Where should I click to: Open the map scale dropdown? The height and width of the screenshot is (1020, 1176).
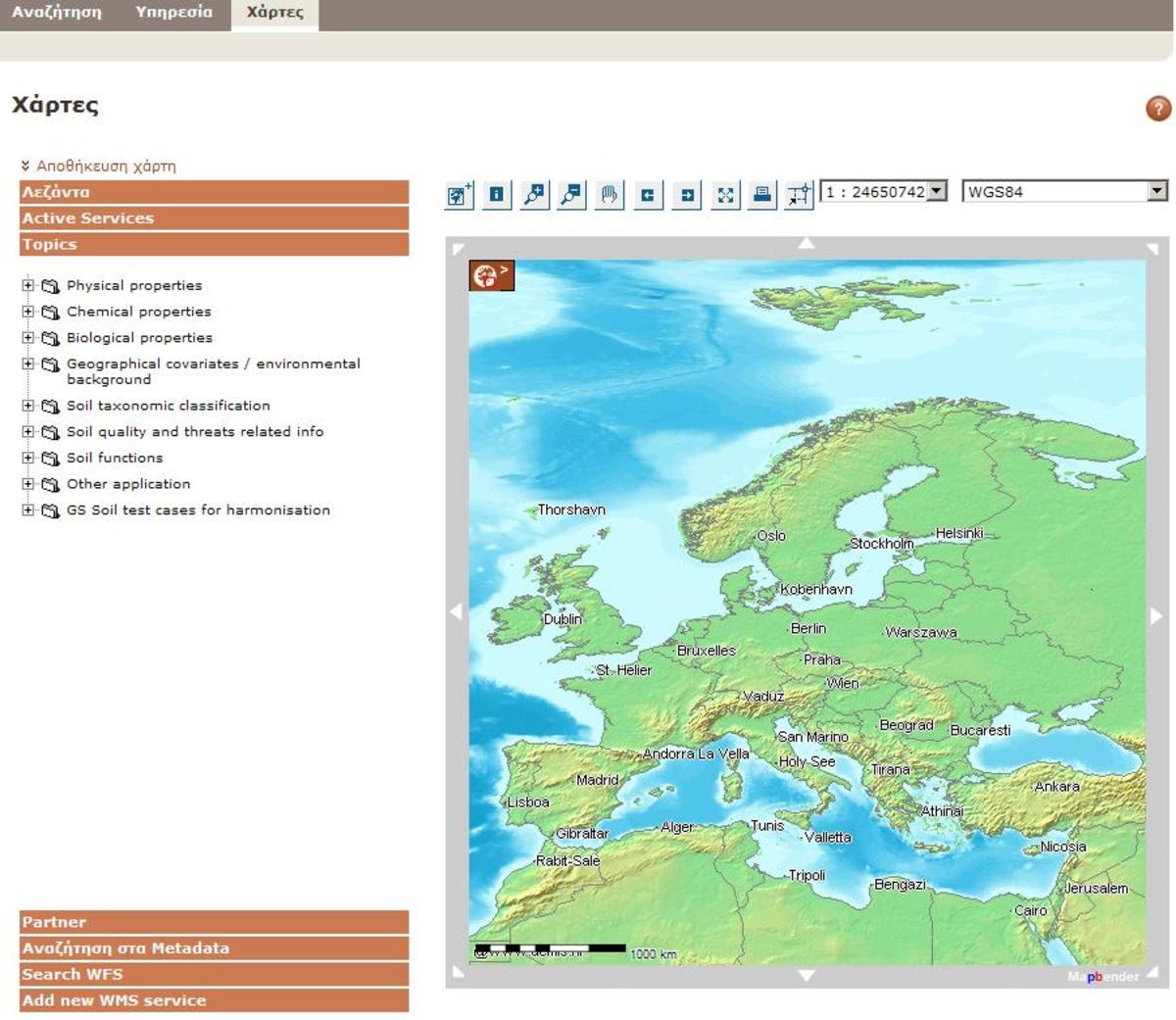937,191
